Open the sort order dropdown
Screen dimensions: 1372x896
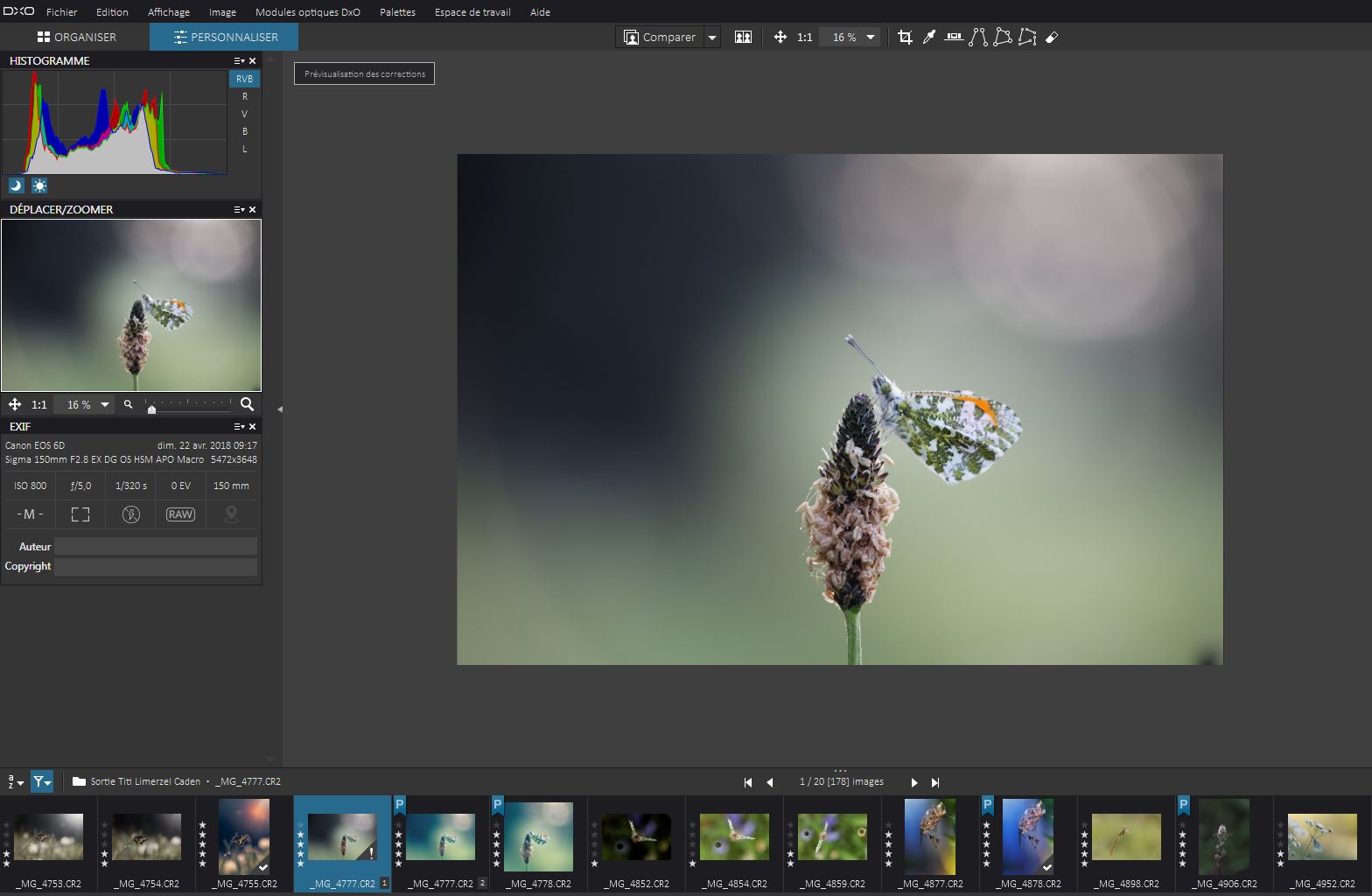16,781
